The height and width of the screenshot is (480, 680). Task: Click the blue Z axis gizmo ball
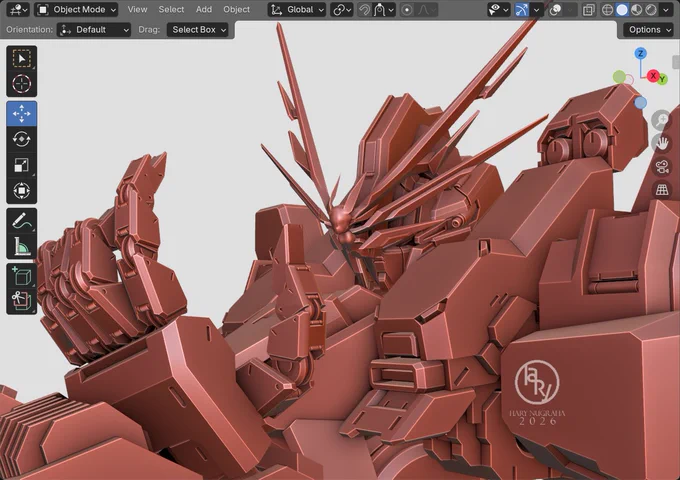(x=641, y=53)
